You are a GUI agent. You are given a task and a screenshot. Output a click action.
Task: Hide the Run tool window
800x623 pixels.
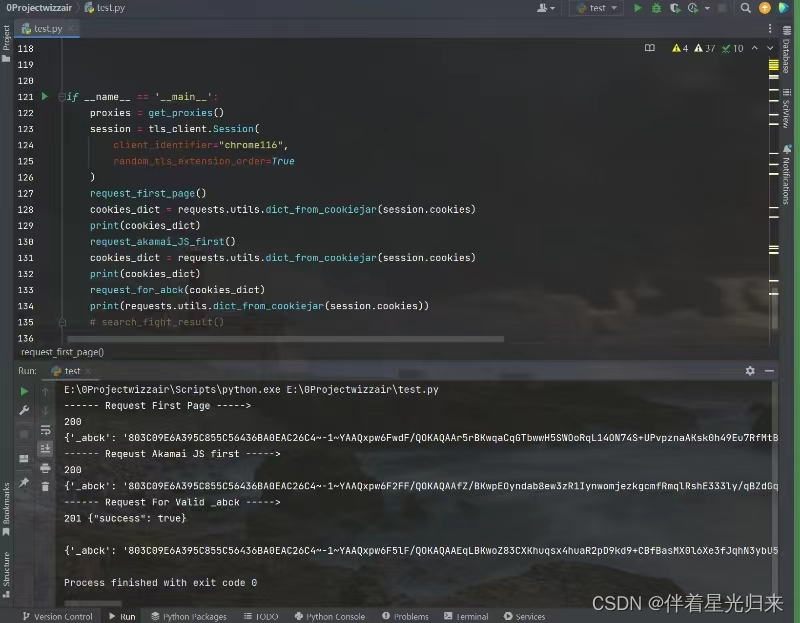point(769,371)
